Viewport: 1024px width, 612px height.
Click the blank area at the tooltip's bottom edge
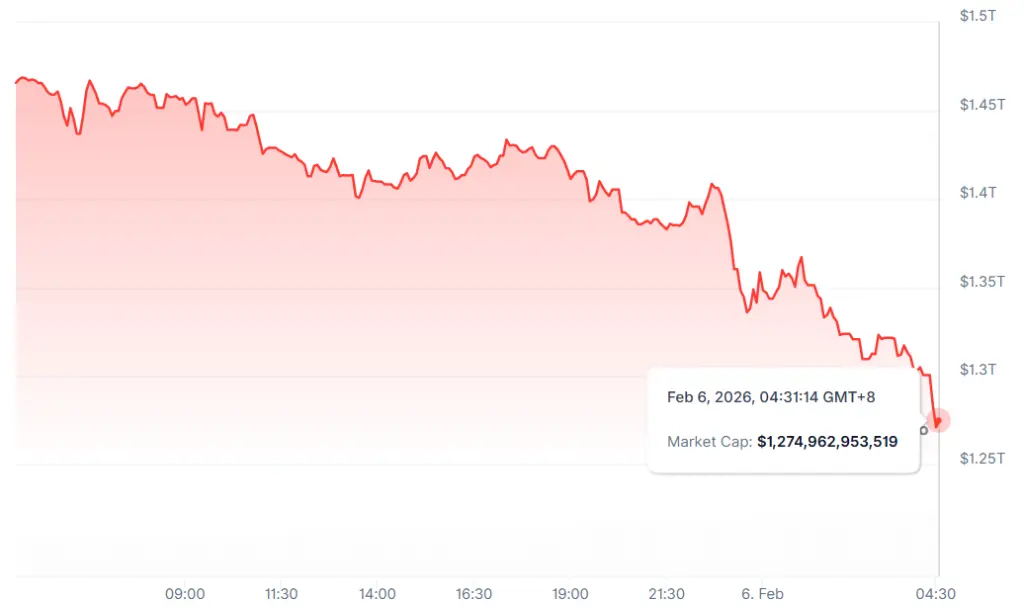point(783,464)
